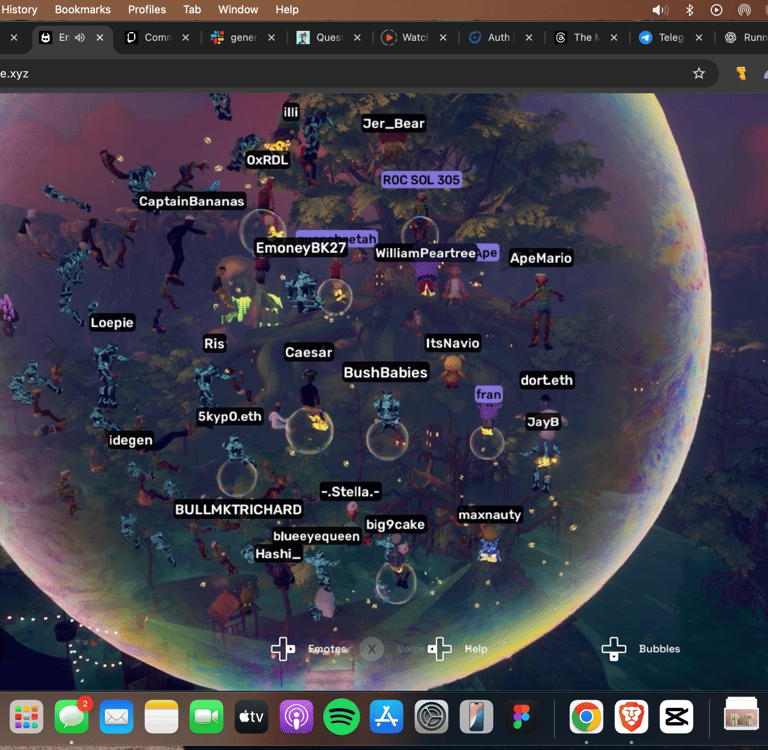Click the BushBabies name tag
The image size is (768, 750).
(x=385, y=373)
